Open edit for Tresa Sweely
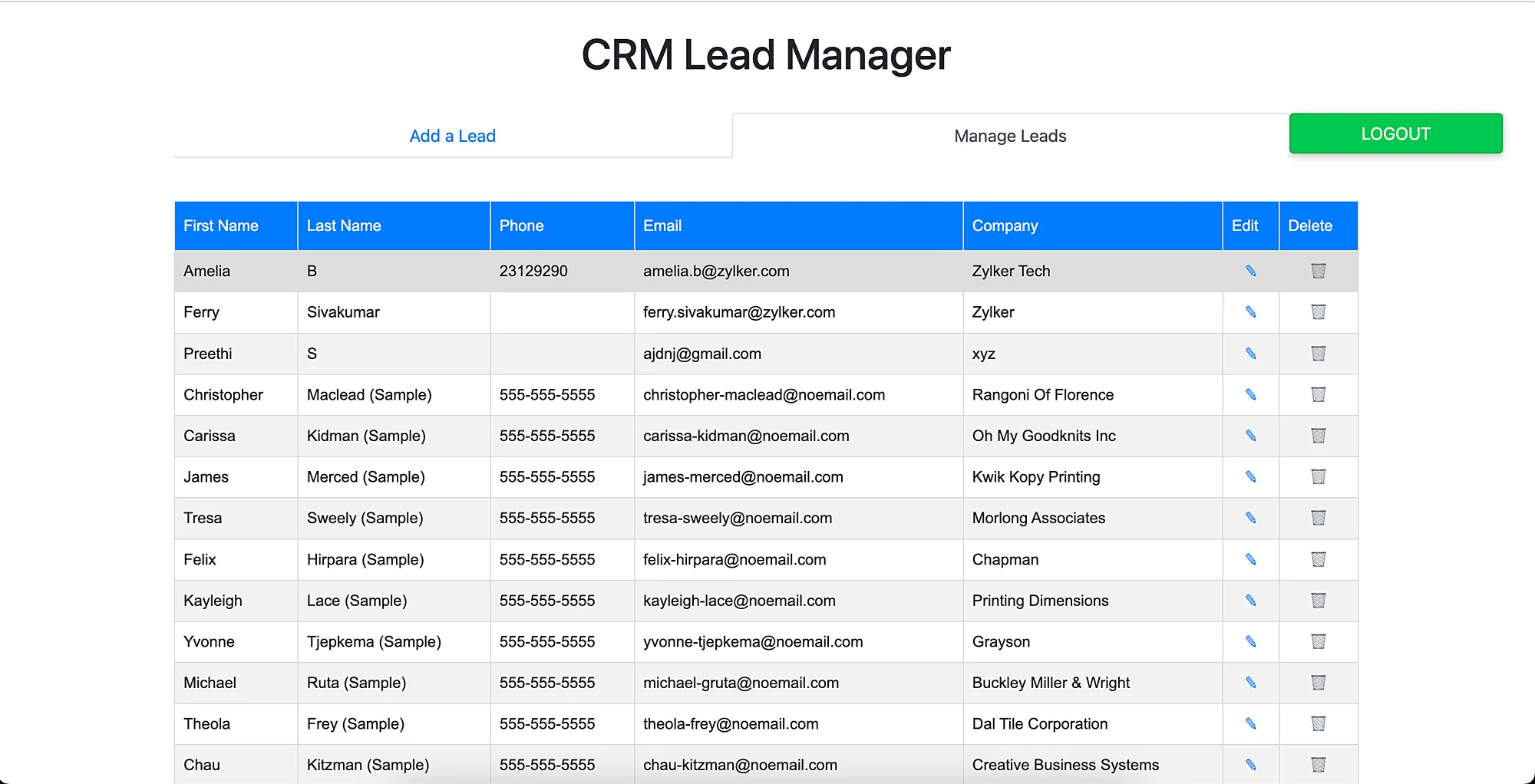Image resolution: width=1535 pixels, height=784 pixels. click(x=1250, y=518)
